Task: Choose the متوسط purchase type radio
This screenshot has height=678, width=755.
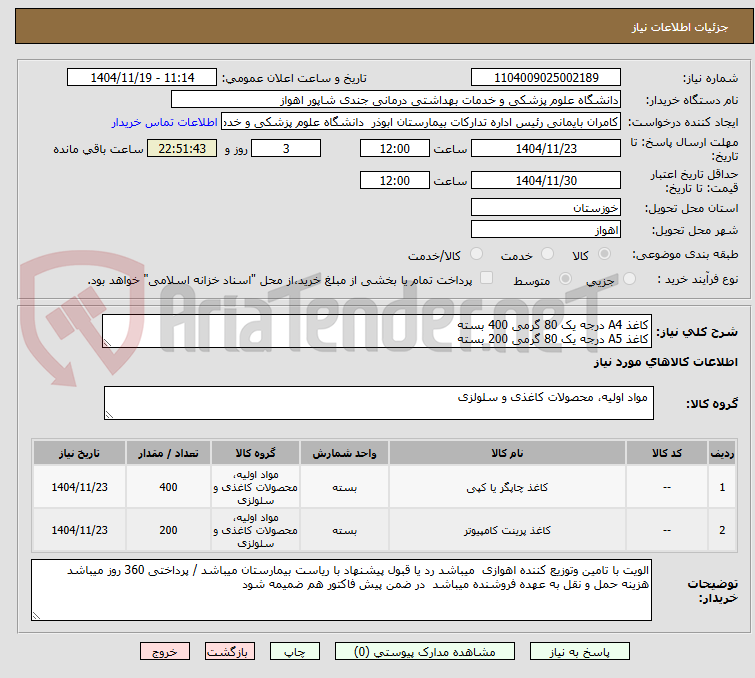Action: 565,279
